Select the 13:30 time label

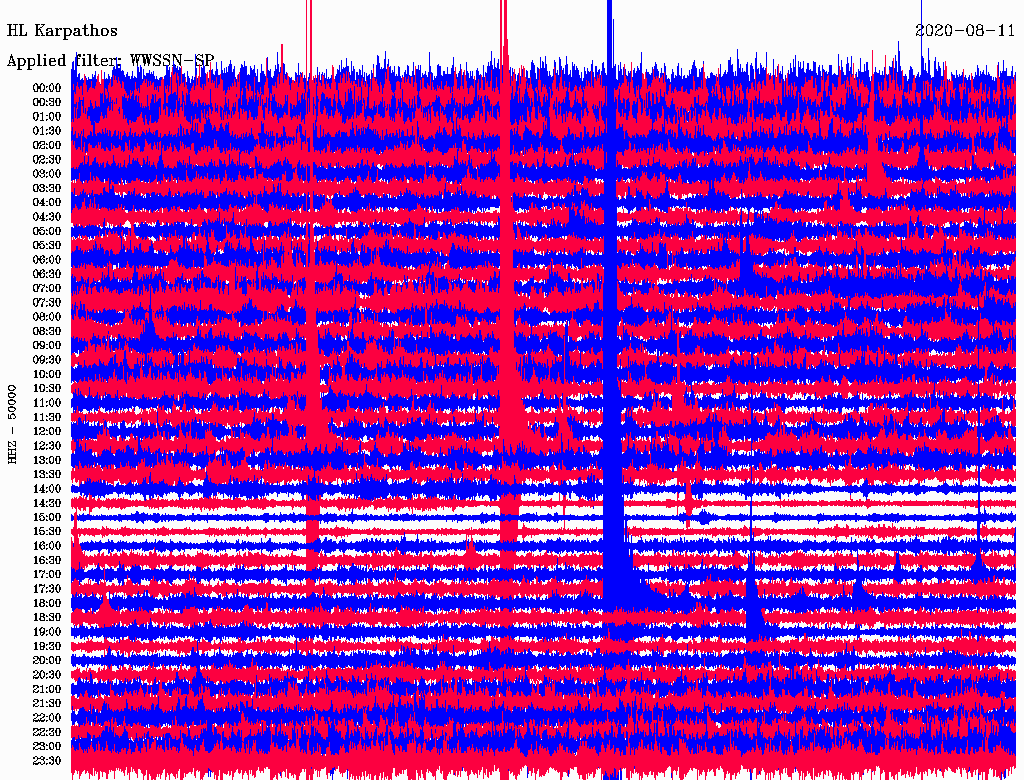point(47,475)
